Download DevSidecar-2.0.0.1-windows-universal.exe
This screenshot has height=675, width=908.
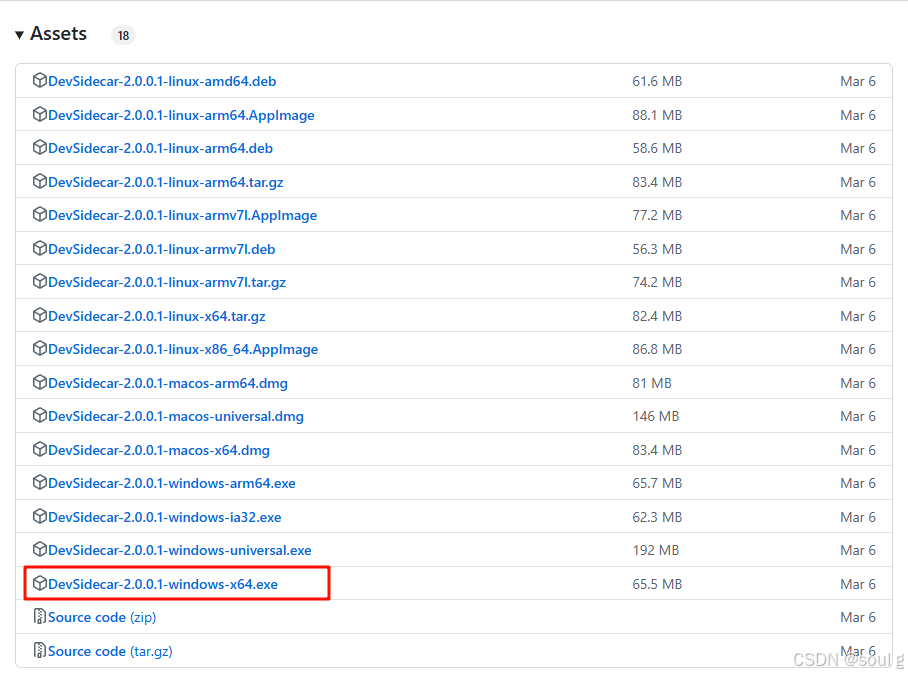[x=180, y=550]
